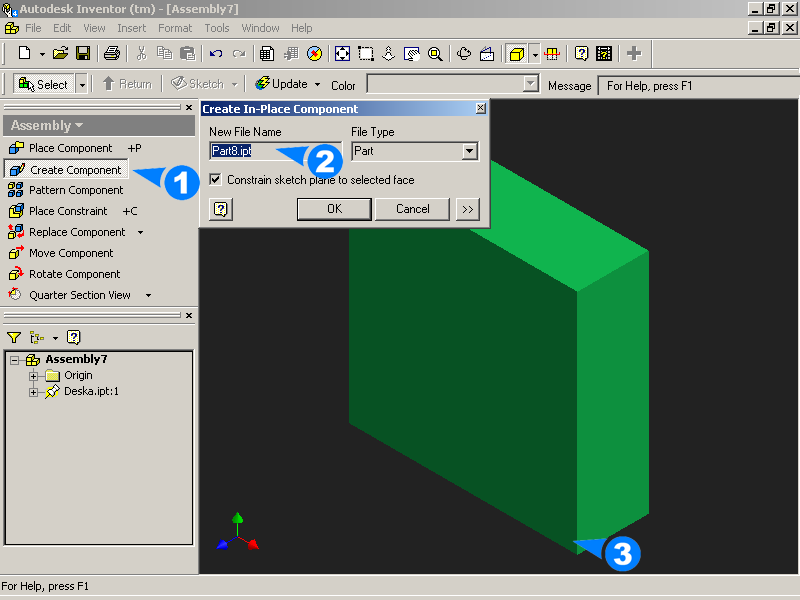Collapse the Assembly7 tree node

14,360
